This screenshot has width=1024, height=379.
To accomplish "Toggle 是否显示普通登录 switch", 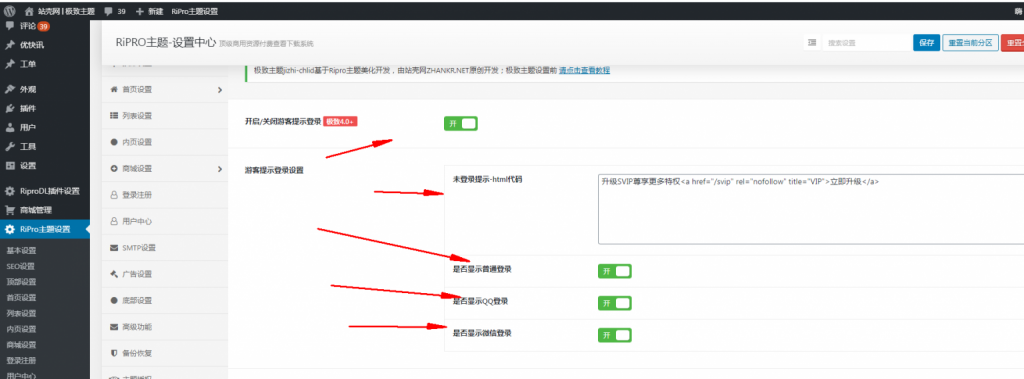I will tap(615, 271).
